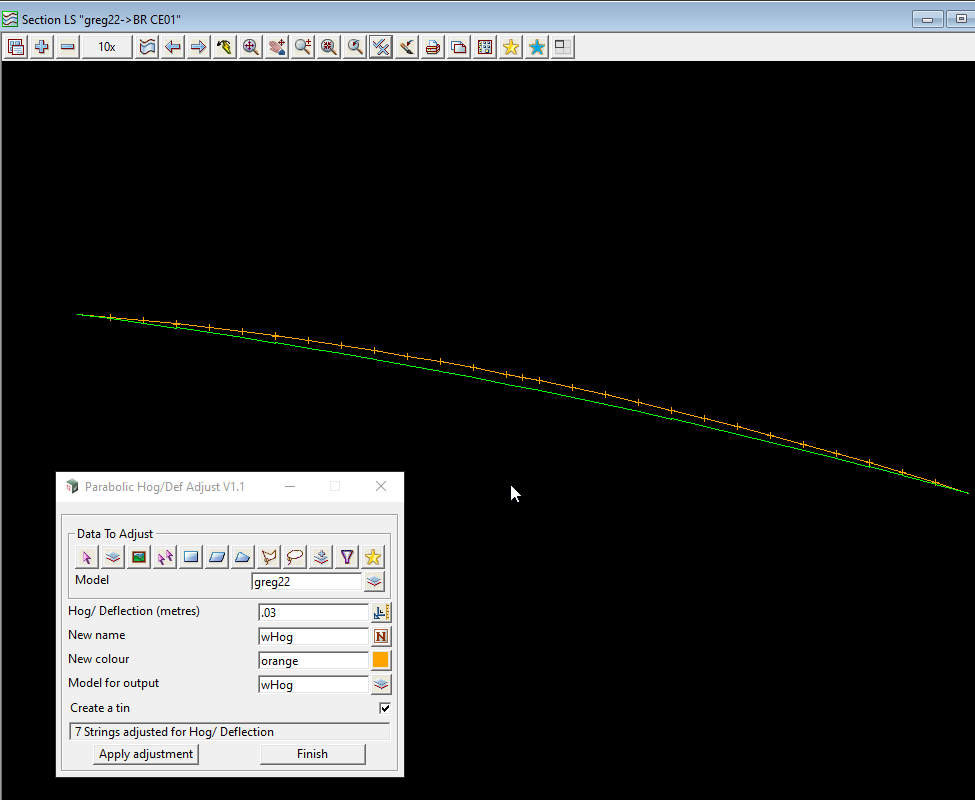Open the model picker for Model for output
Image resolution: width=975 pixels, height=800 pixels.
pos(381,685)
